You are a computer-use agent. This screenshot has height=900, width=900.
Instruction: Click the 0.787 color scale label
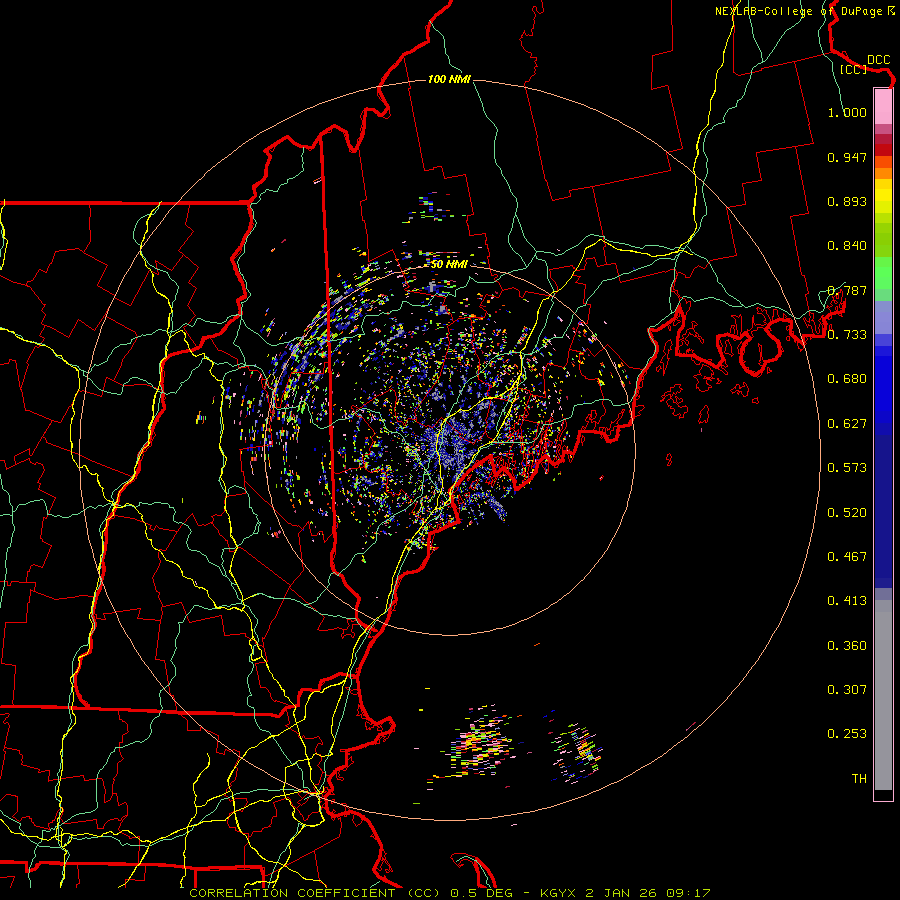click(x=847, y=290)
